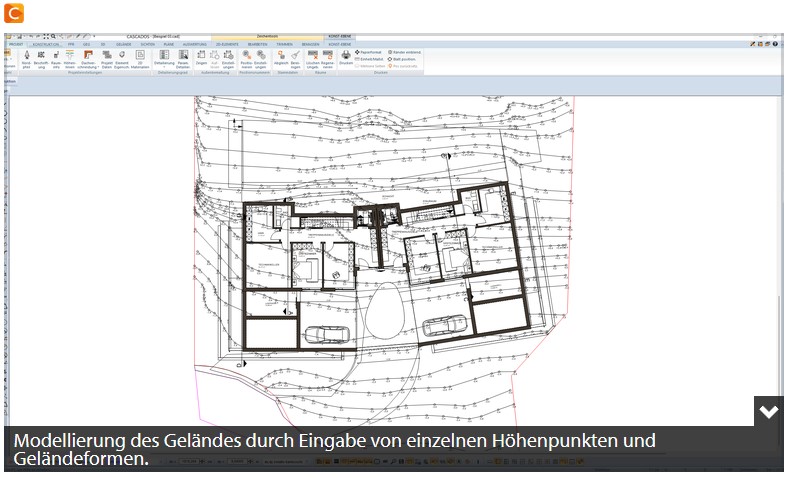This screenshot has height=478, width=787.
Task: Open the Dachverschneidung dropdown arrow
Action: point(97,67)
